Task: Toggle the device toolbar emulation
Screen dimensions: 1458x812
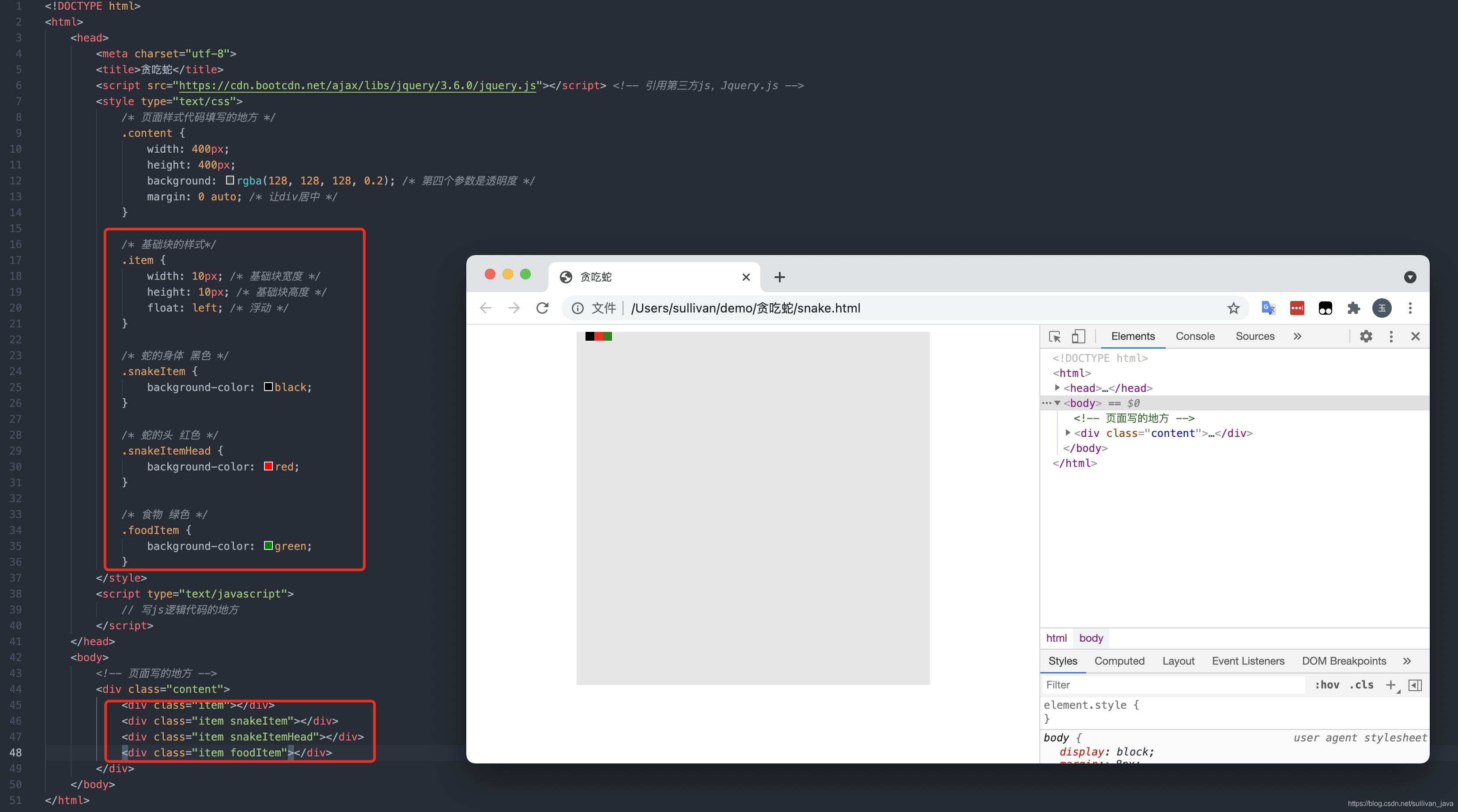Action: coord(1078,337)
